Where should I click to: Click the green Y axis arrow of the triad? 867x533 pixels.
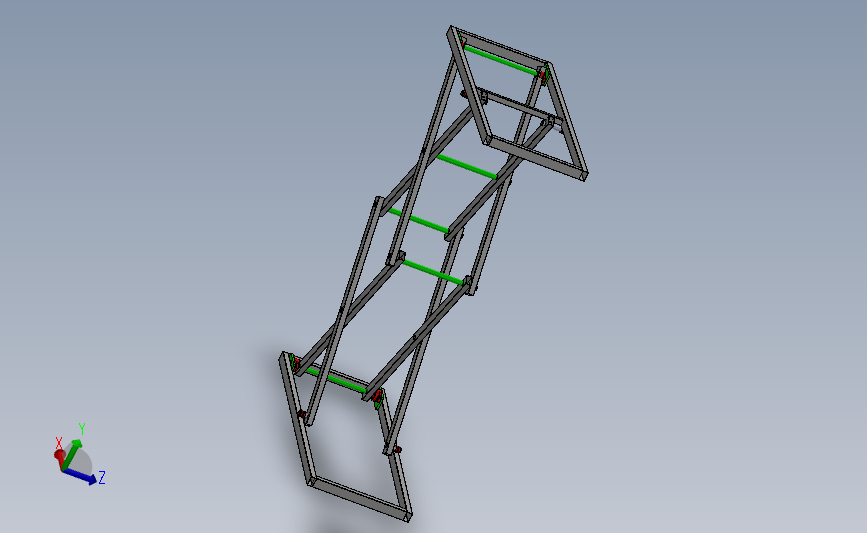(x=71, y=454)
